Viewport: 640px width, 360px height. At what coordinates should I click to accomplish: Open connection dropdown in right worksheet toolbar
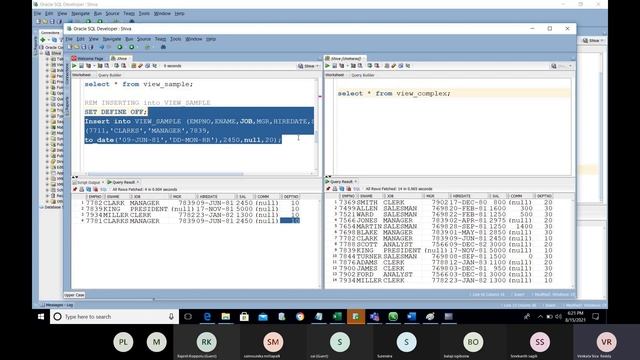point(562,66)
